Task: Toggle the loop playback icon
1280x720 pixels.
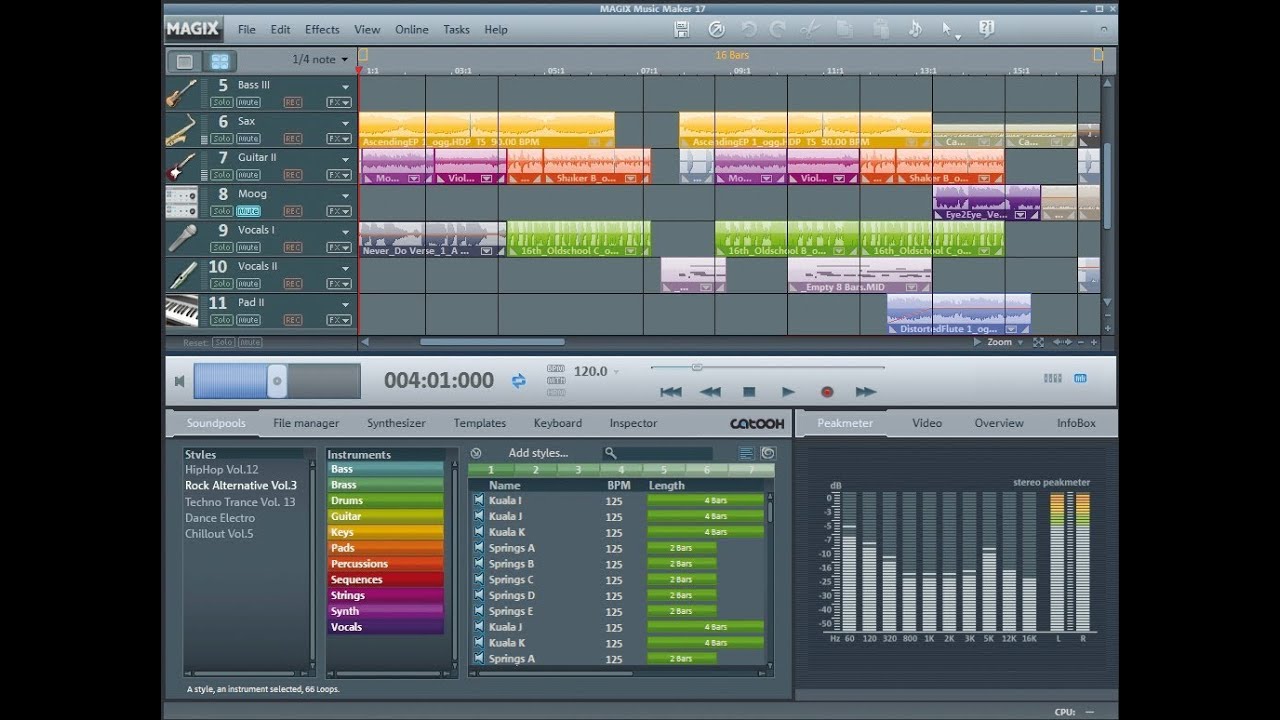Action: click(x=518, y=380)
